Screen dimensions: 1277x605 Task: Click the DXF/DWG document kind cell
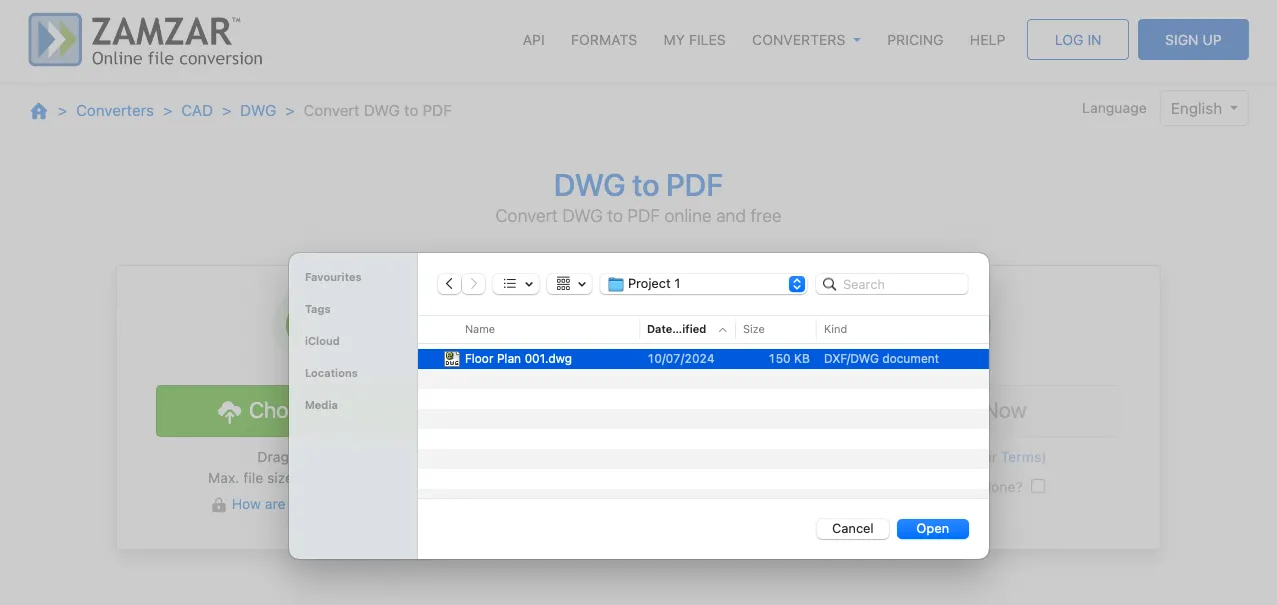(x=881, y=359)
